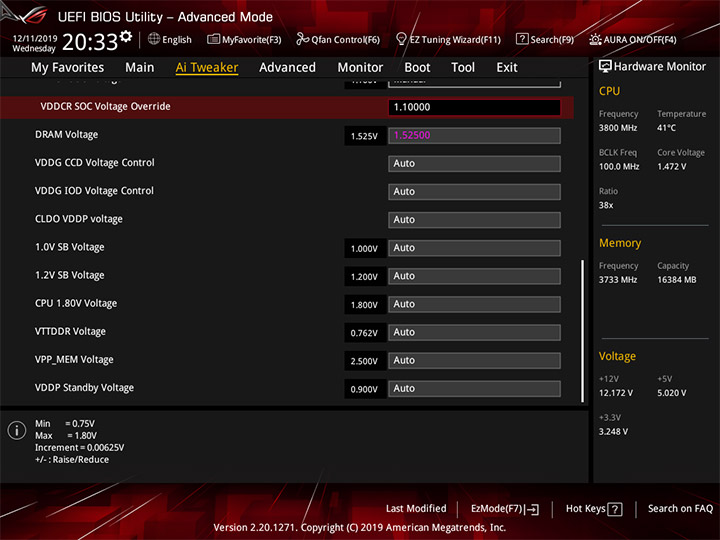Select 1.2V SB Voltage label
Screen dimensions: 720x540
pyautogui.click(x=69, y=275)
